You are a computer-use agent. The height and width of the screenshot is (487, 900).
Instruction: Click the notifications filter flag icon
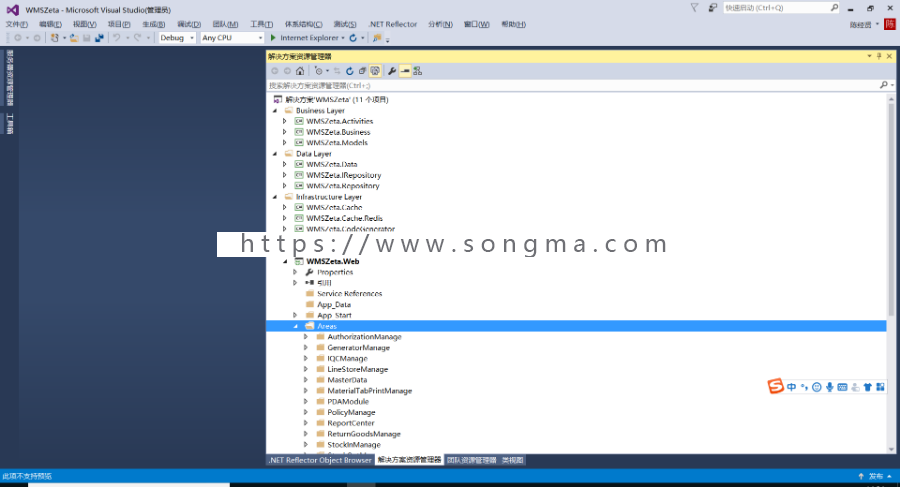point(695,8)
